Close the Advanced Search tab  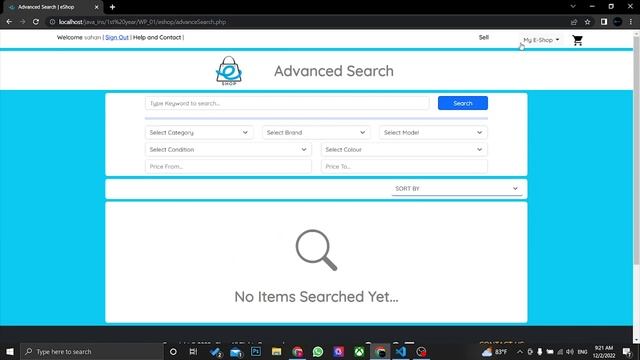(96, 7)
